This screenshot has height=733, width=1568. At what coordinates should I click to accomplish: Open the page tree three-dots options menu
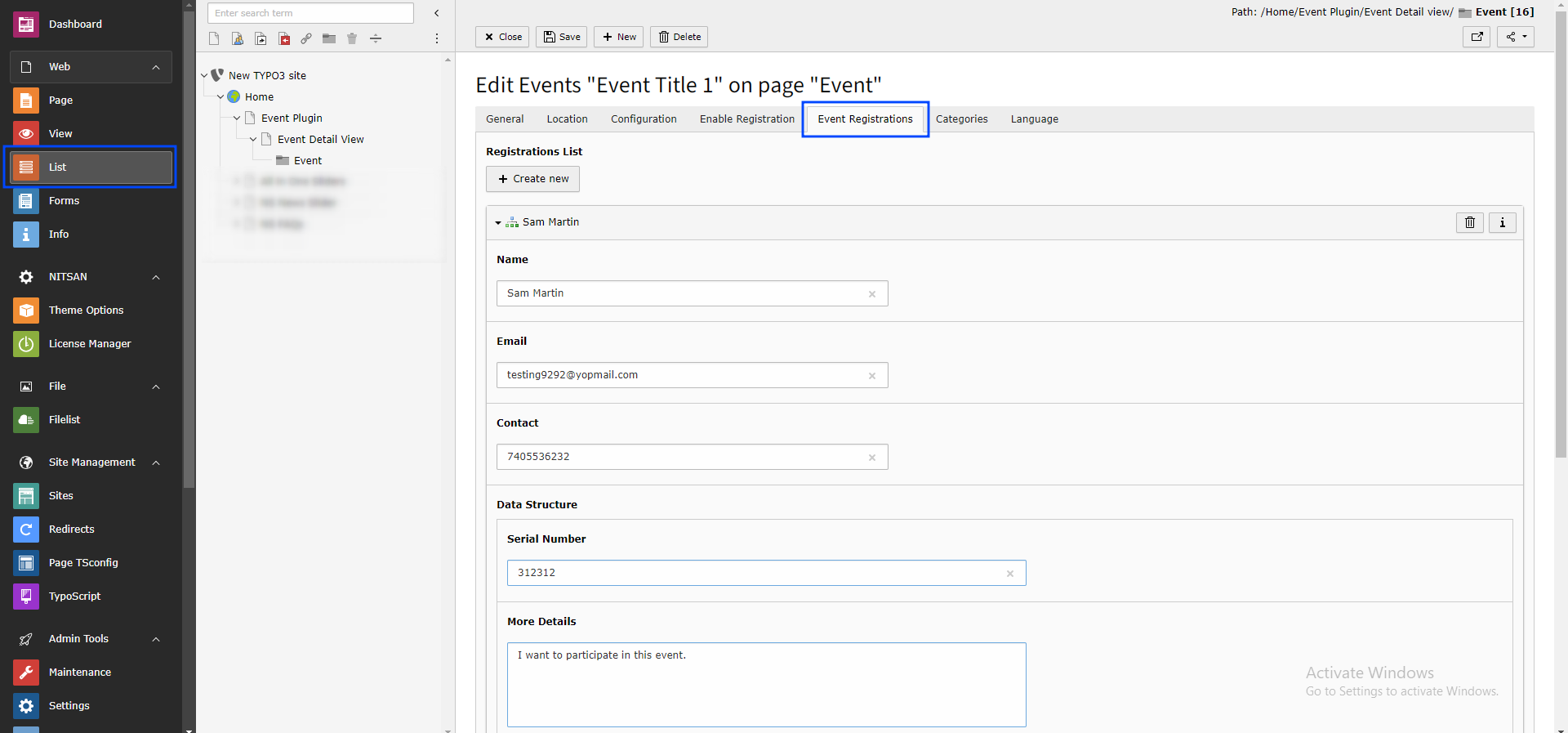click(437, 38)
